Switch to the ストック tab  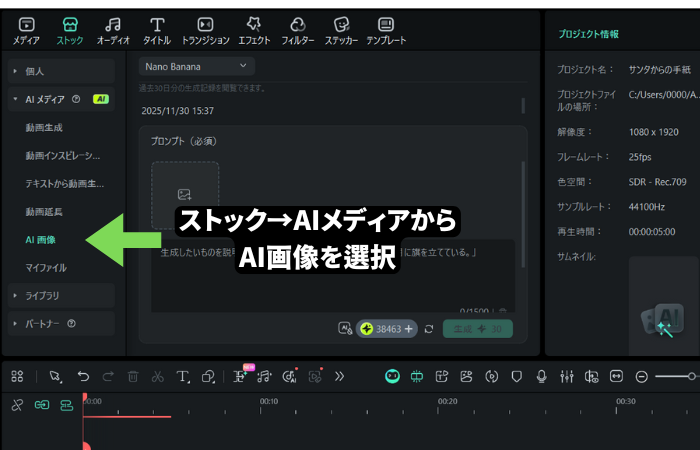pyautogui.click(x=70, y=31)
